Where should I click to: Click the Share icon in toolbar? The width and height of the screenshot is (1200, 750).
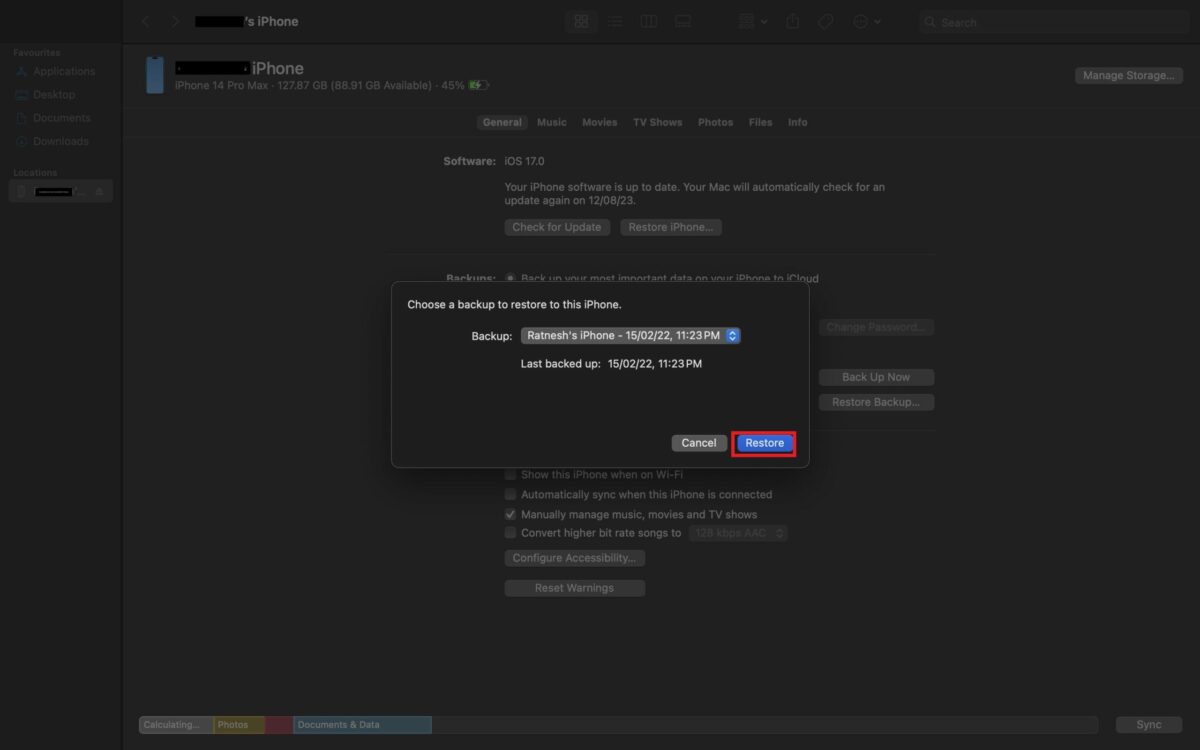click(793, 21)
